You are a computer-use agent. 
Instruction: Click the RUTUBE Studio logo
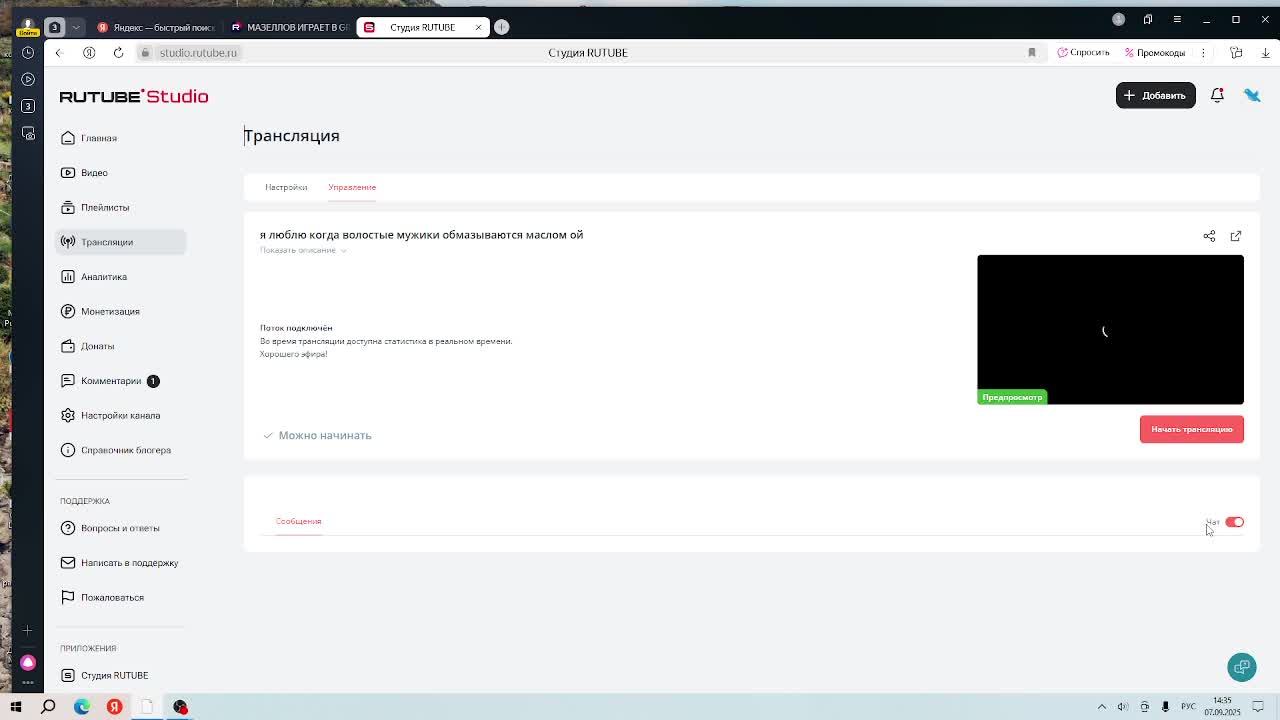134,96
